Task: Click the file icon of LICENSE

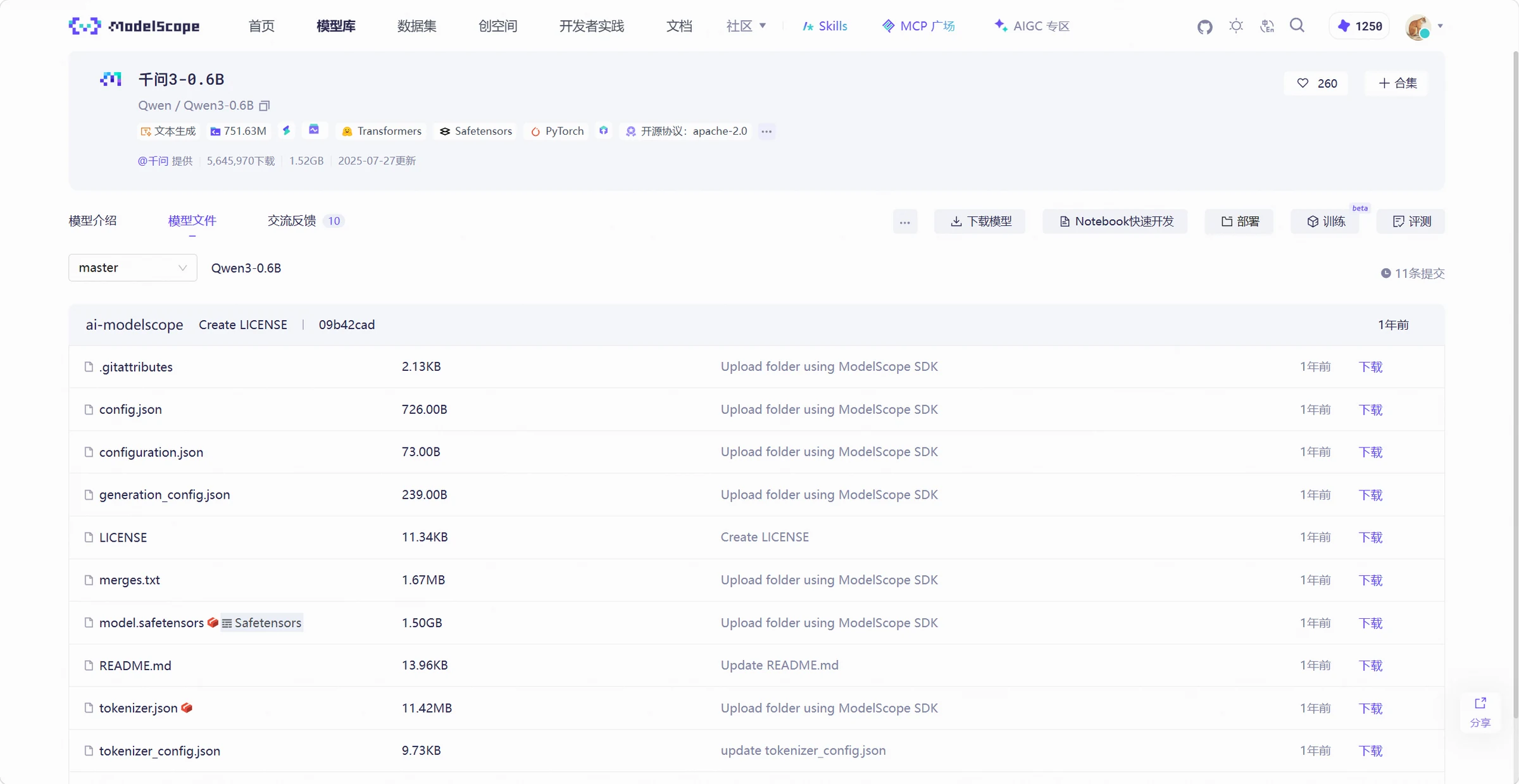Action: pos(89,537)
